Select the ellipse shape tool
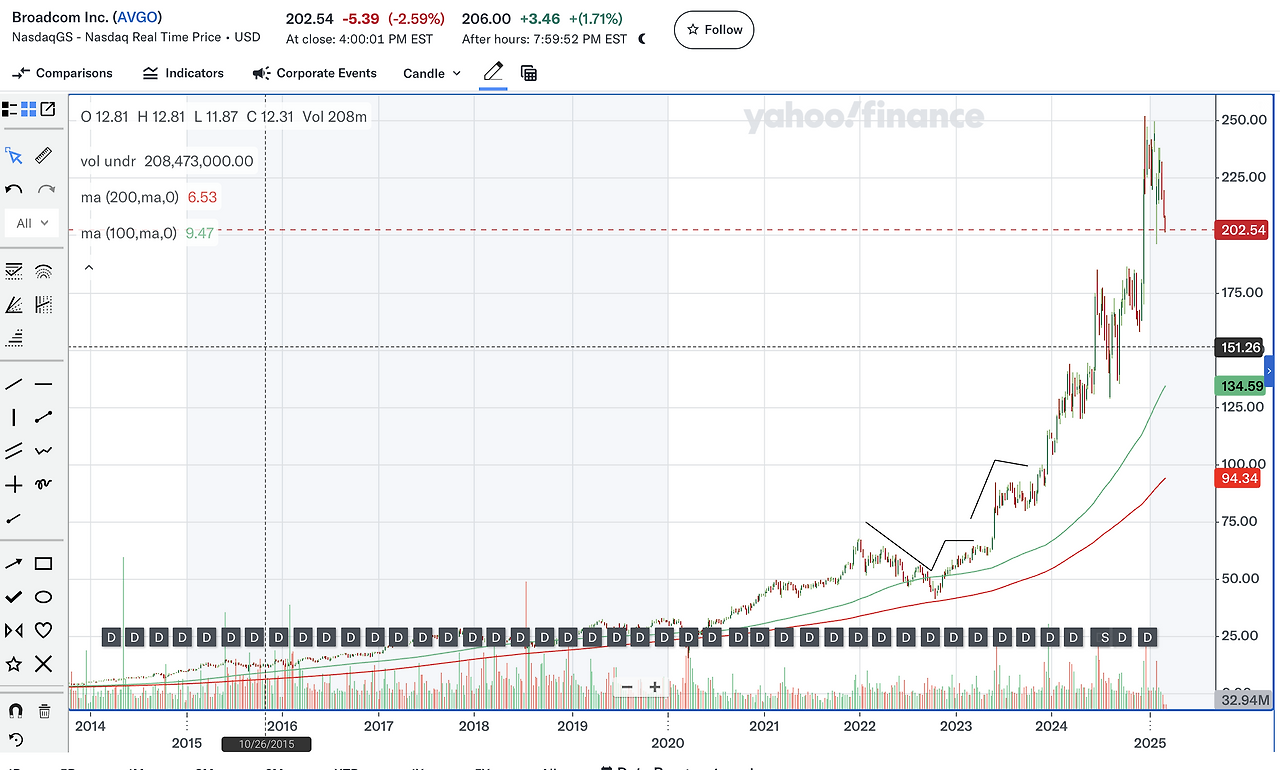This screenshot has width=1280, height=770. click(44, 597)
